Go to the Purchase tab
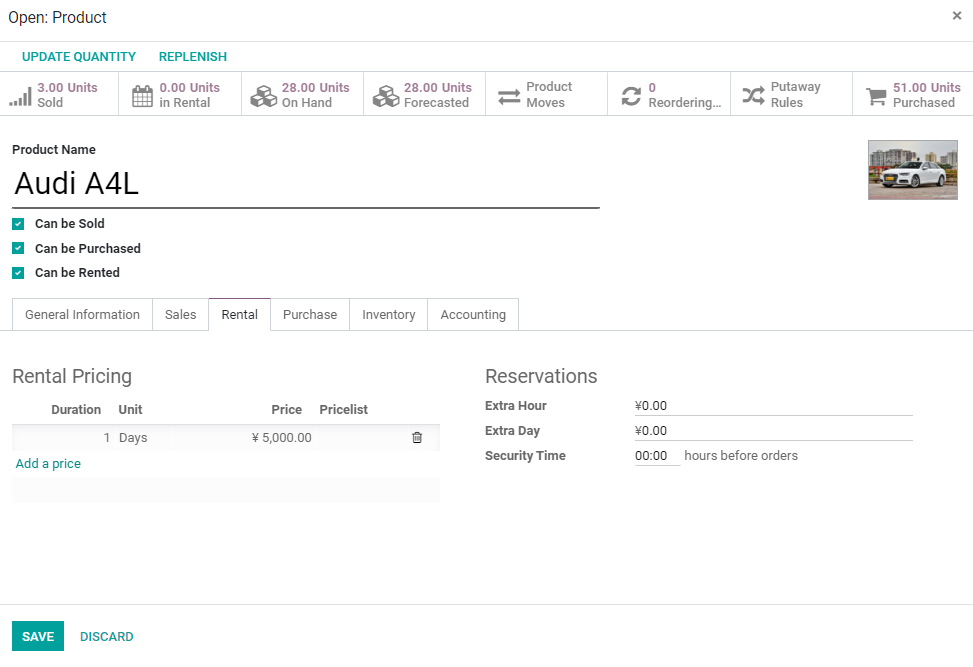973x667 pixels. pyautogui.click(x=310, y=315)
